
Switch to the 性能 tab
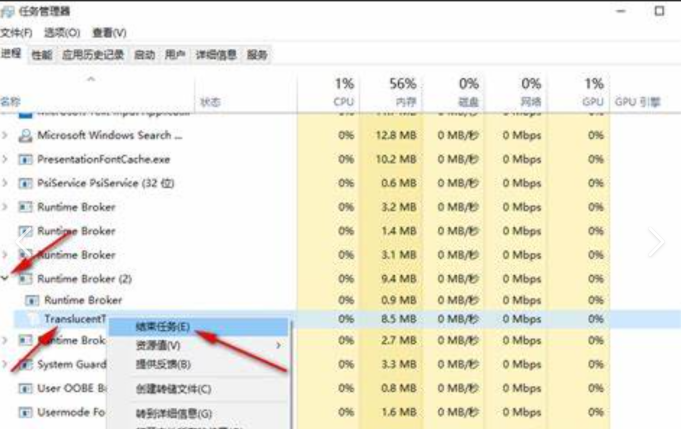coord(42,55)
